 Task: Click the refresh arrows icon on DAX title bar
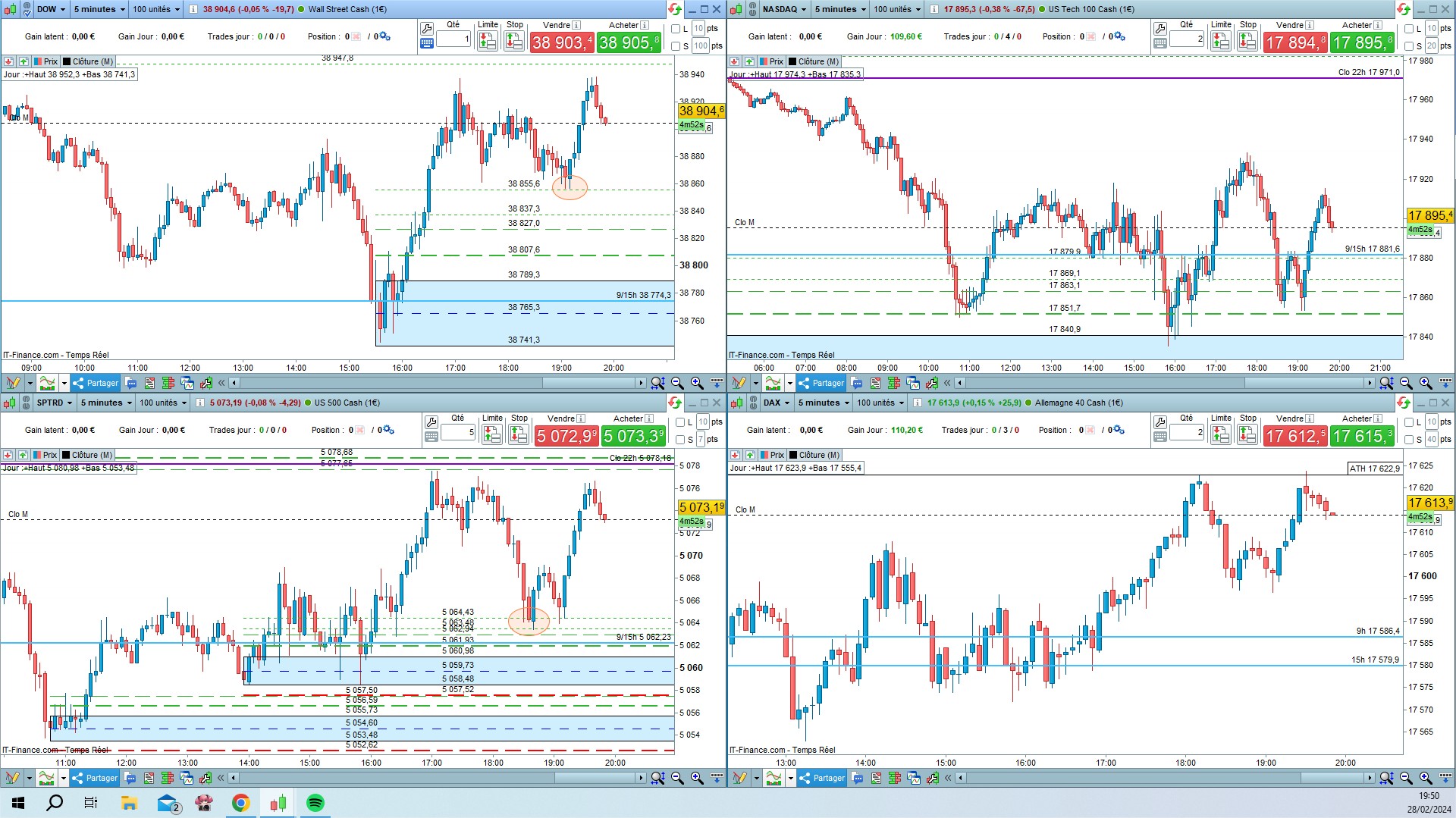click(1403, 403)
